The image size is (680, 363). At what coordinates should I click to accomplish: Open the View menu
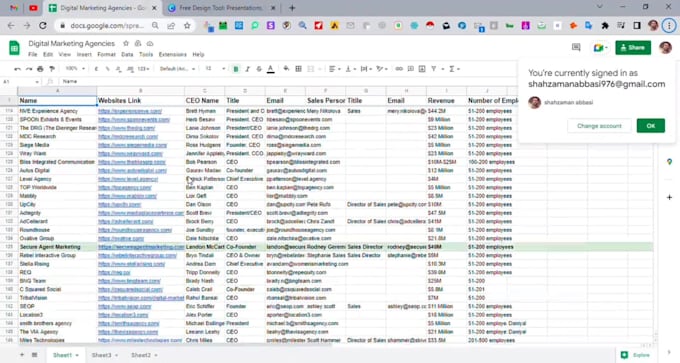point(65,55)
